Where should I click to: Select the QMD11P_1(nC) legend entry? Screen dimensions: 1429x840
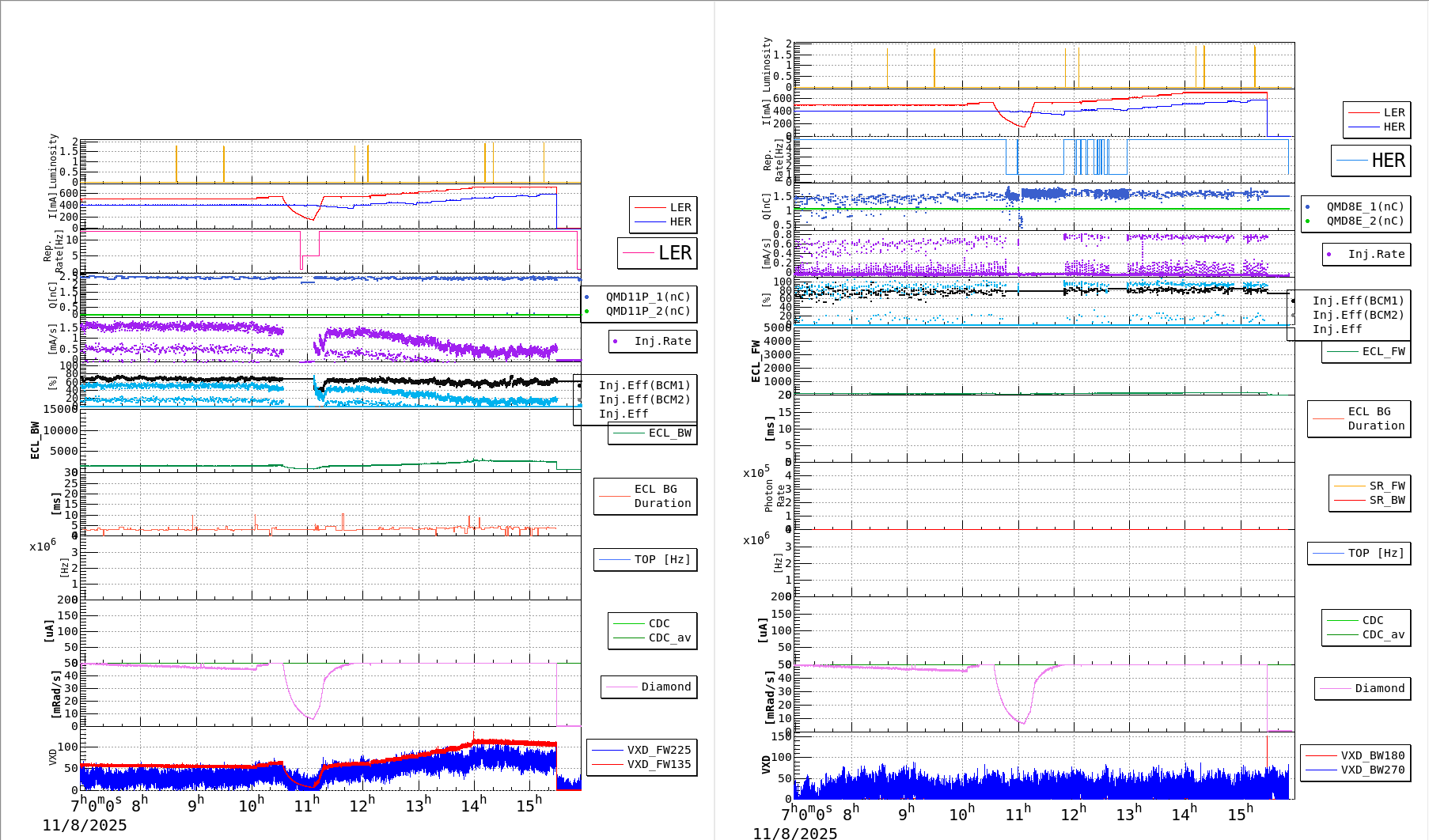pos(647,297)
